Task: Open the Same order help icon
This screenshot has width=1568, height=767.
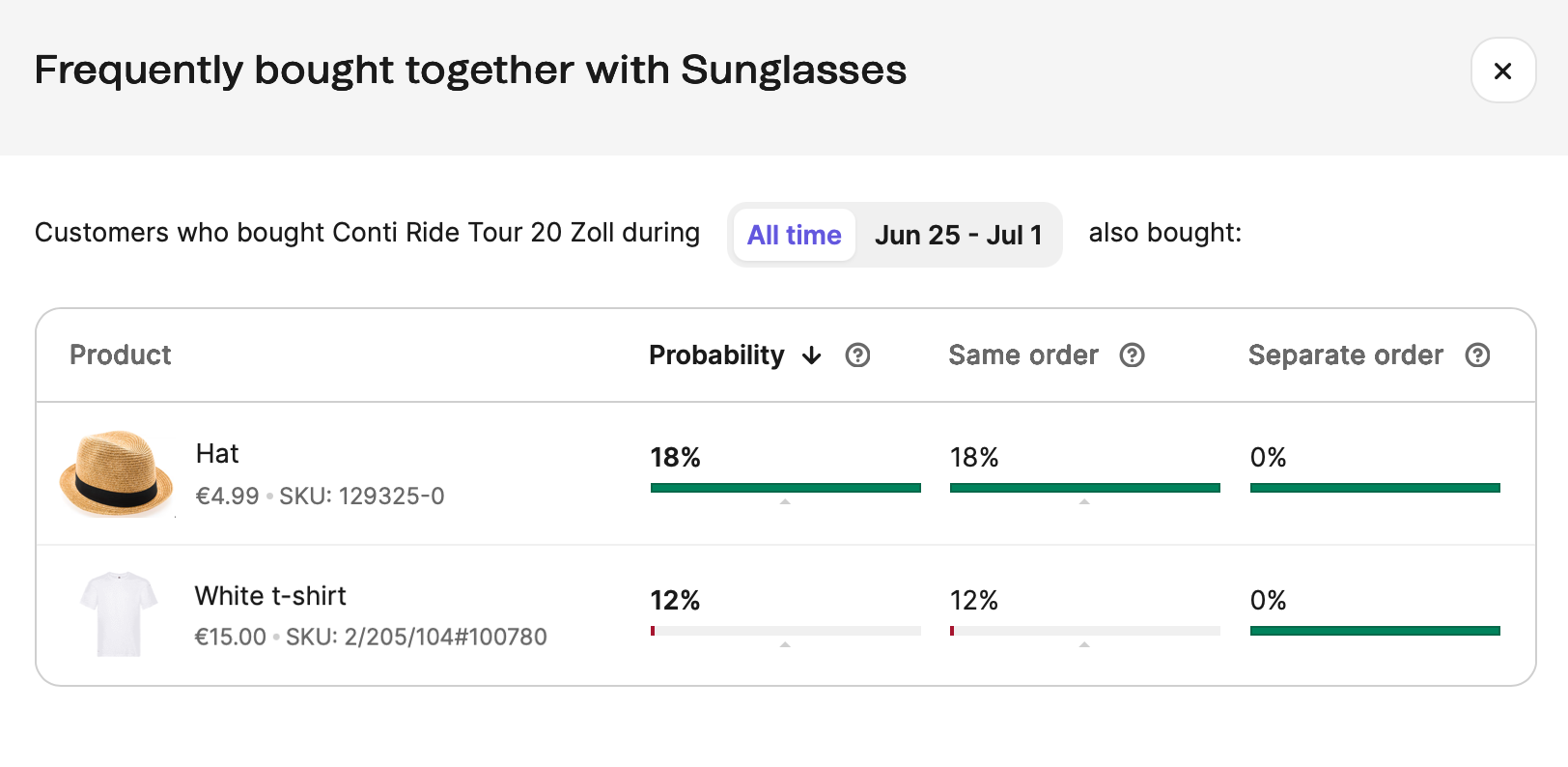Action: pyautogui.click(x=1132, y=355)
